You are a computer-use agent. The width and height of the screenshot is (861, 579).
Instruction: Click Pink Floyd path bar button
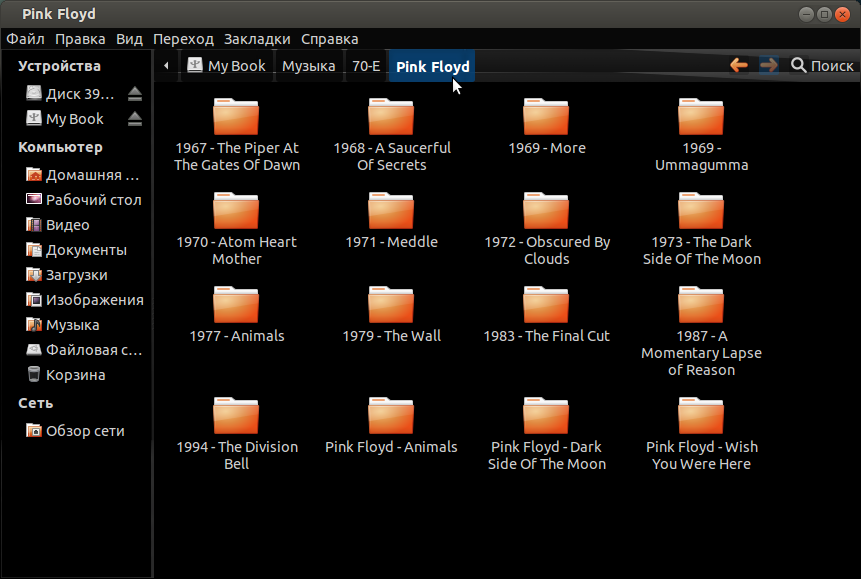pyautogui.click(x=432, y=66)
